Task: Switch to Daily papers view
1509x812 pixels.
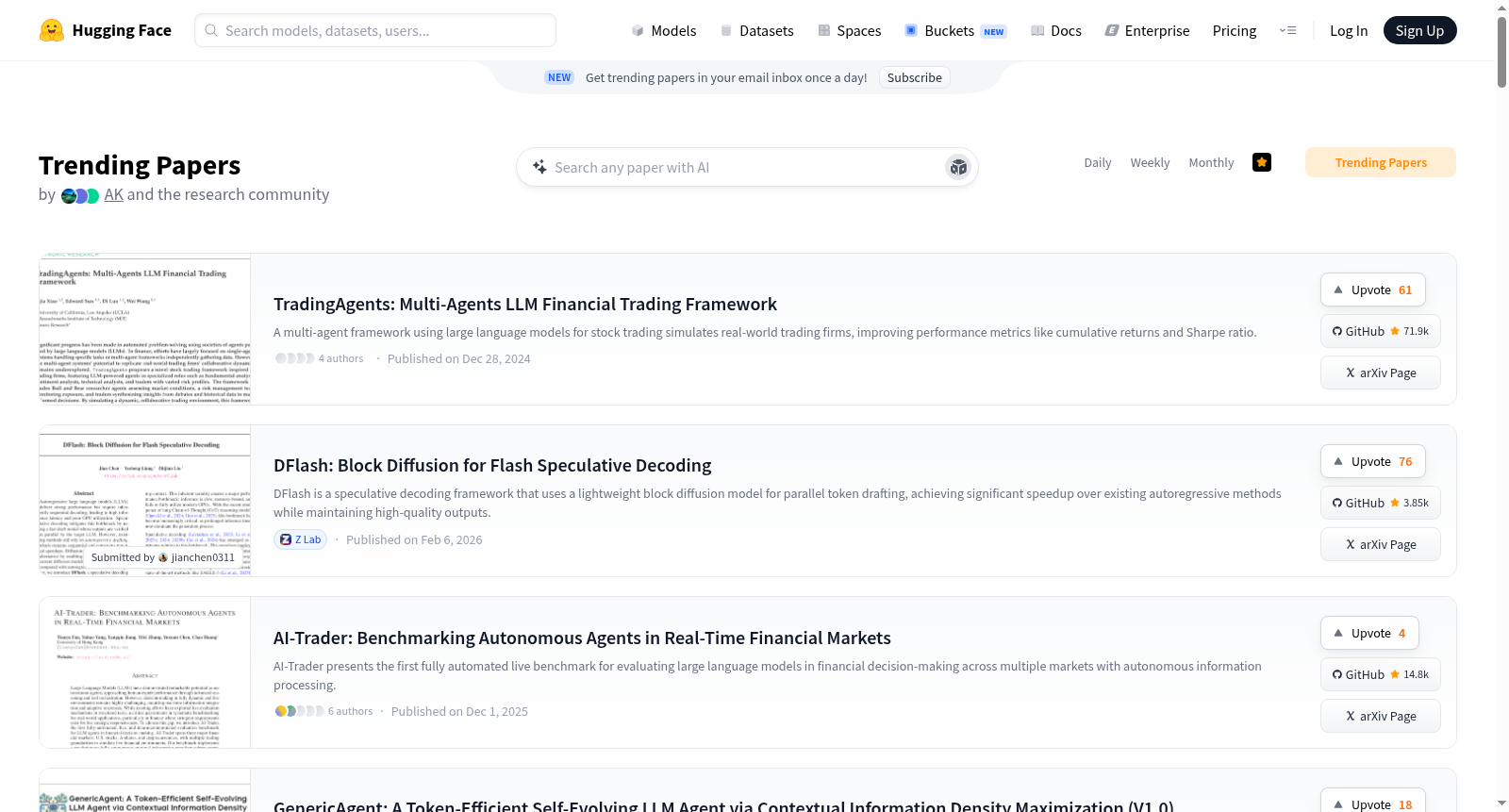Action: coord(1098,162)
